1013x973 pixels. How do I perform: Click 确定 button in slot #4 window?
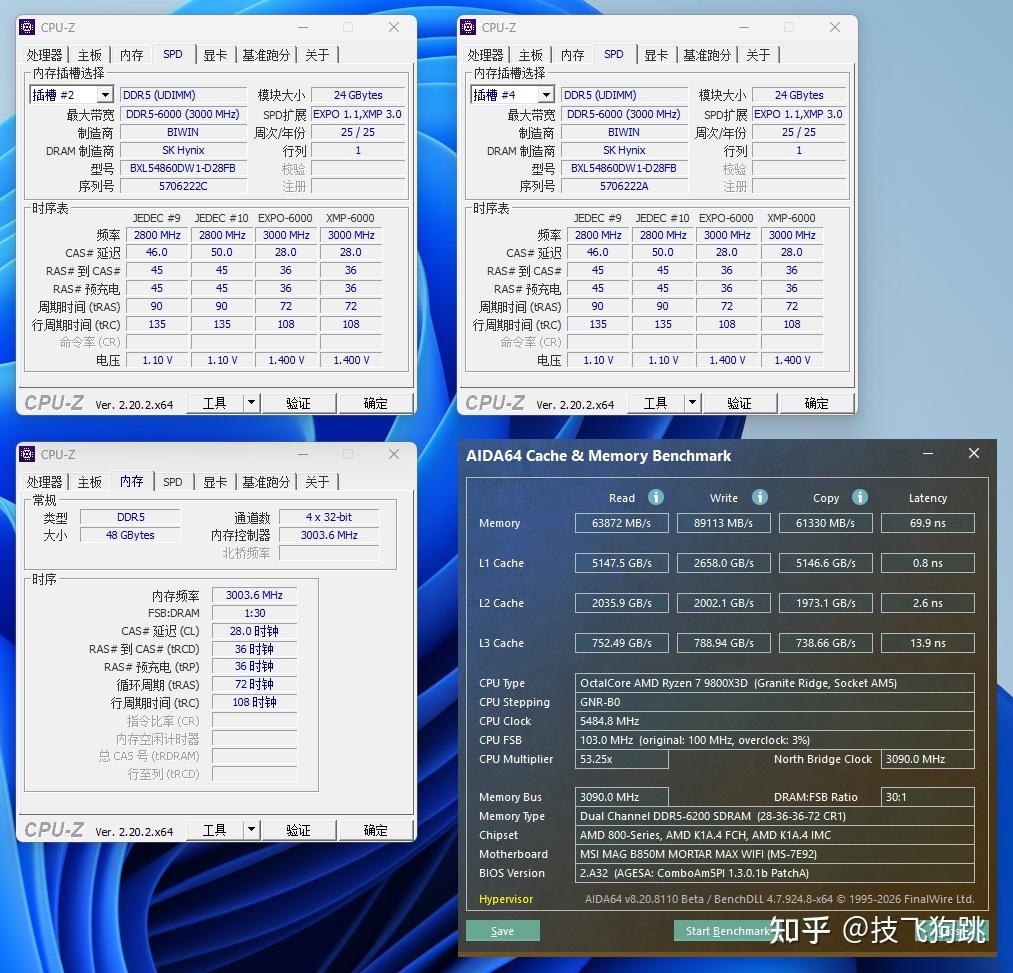[x=817, y=403]
